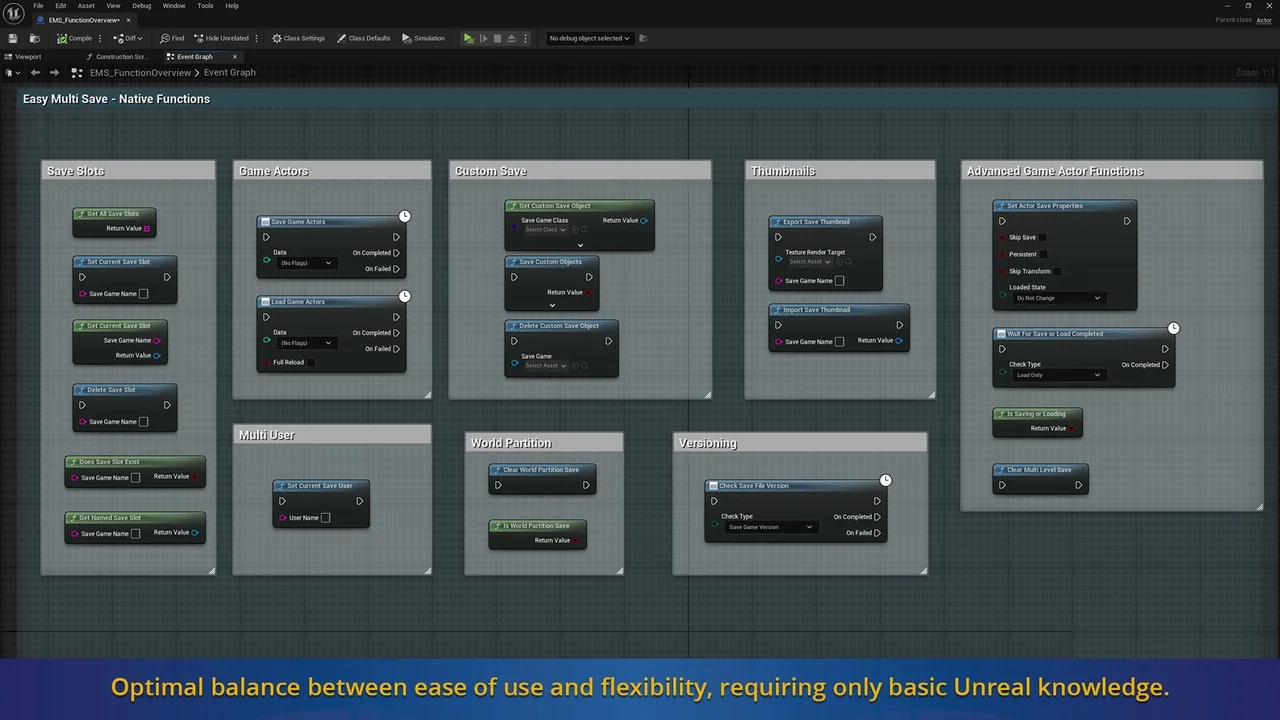
Task: Toggle the Full Reload checkbox on Load Game Actors
Action: 310,362
